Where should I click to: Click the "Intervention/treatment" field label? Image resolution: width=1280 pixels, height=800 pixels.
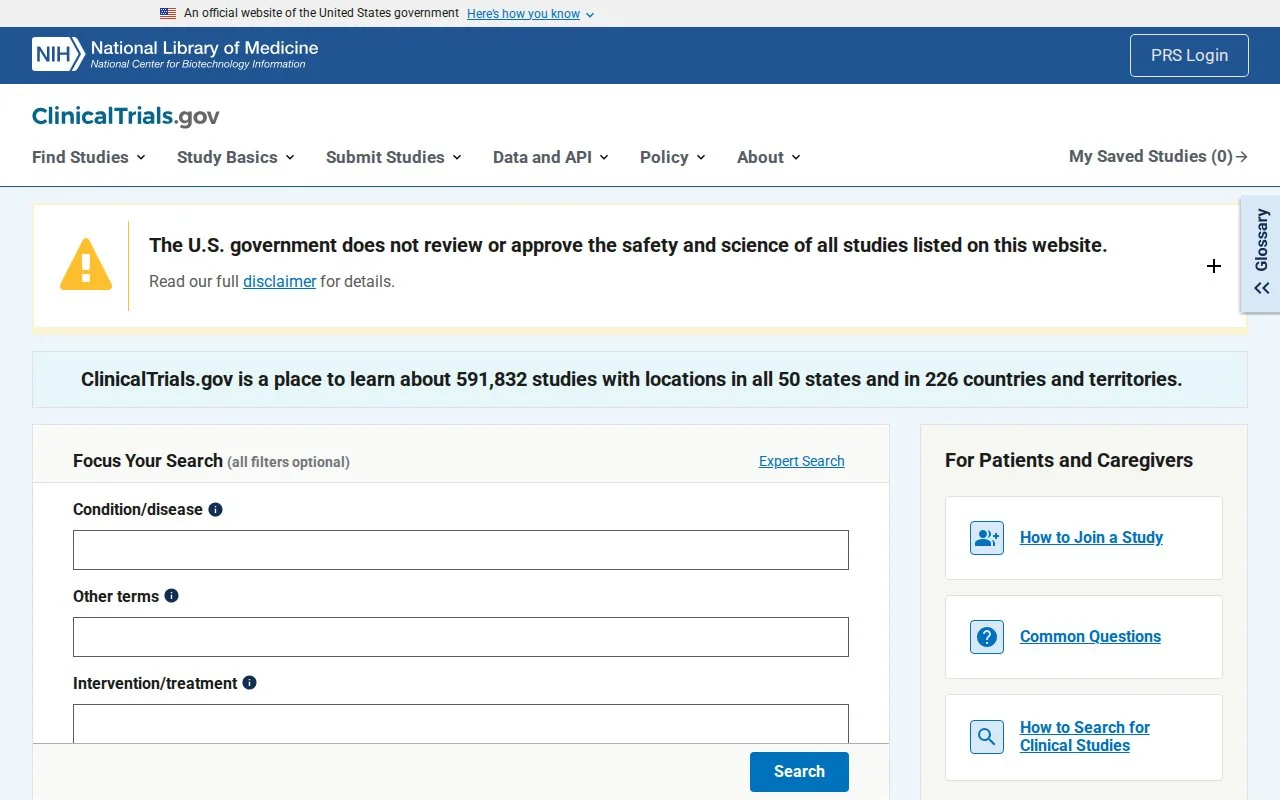155,684
